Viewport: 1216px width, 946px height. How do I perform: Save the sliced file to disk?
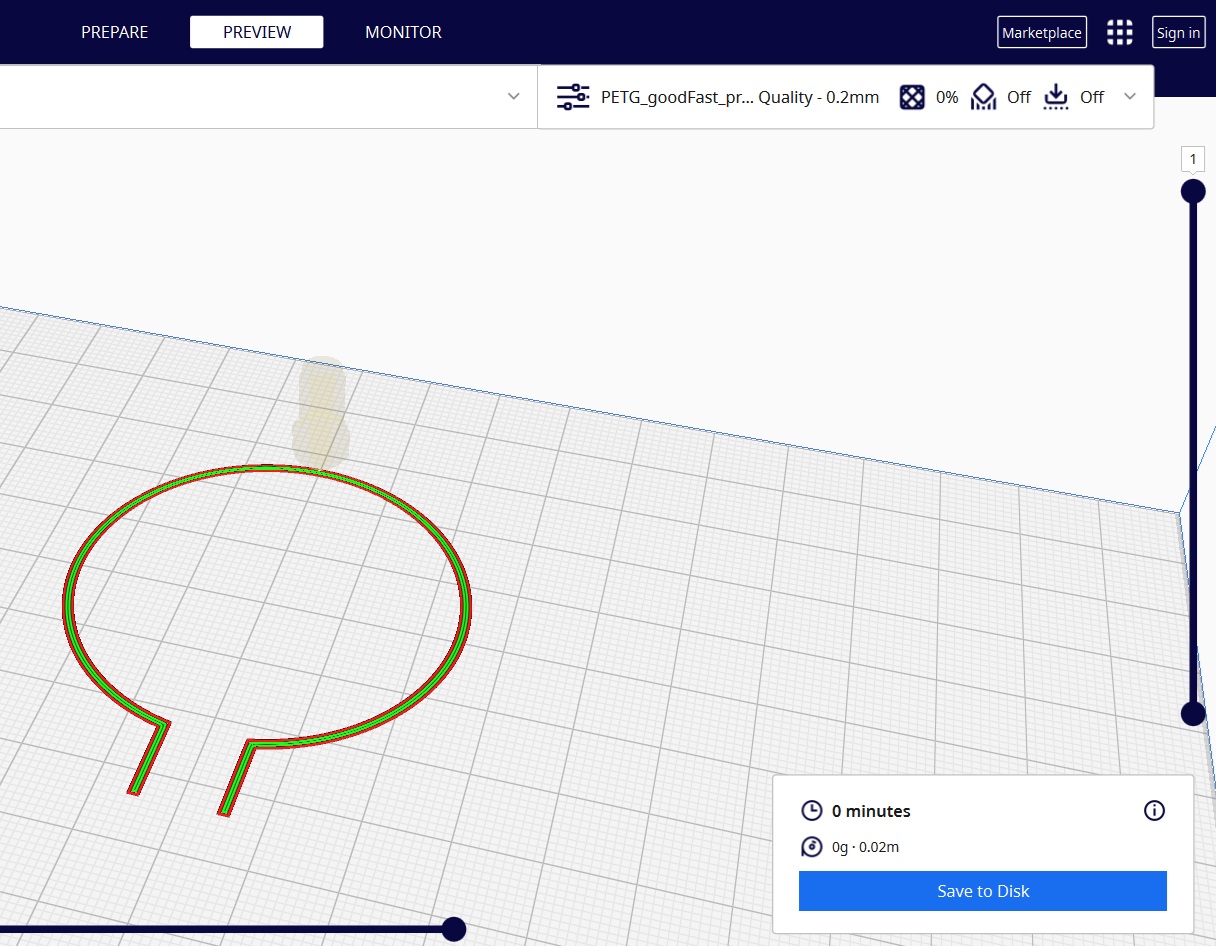click(x=982, y=891)
